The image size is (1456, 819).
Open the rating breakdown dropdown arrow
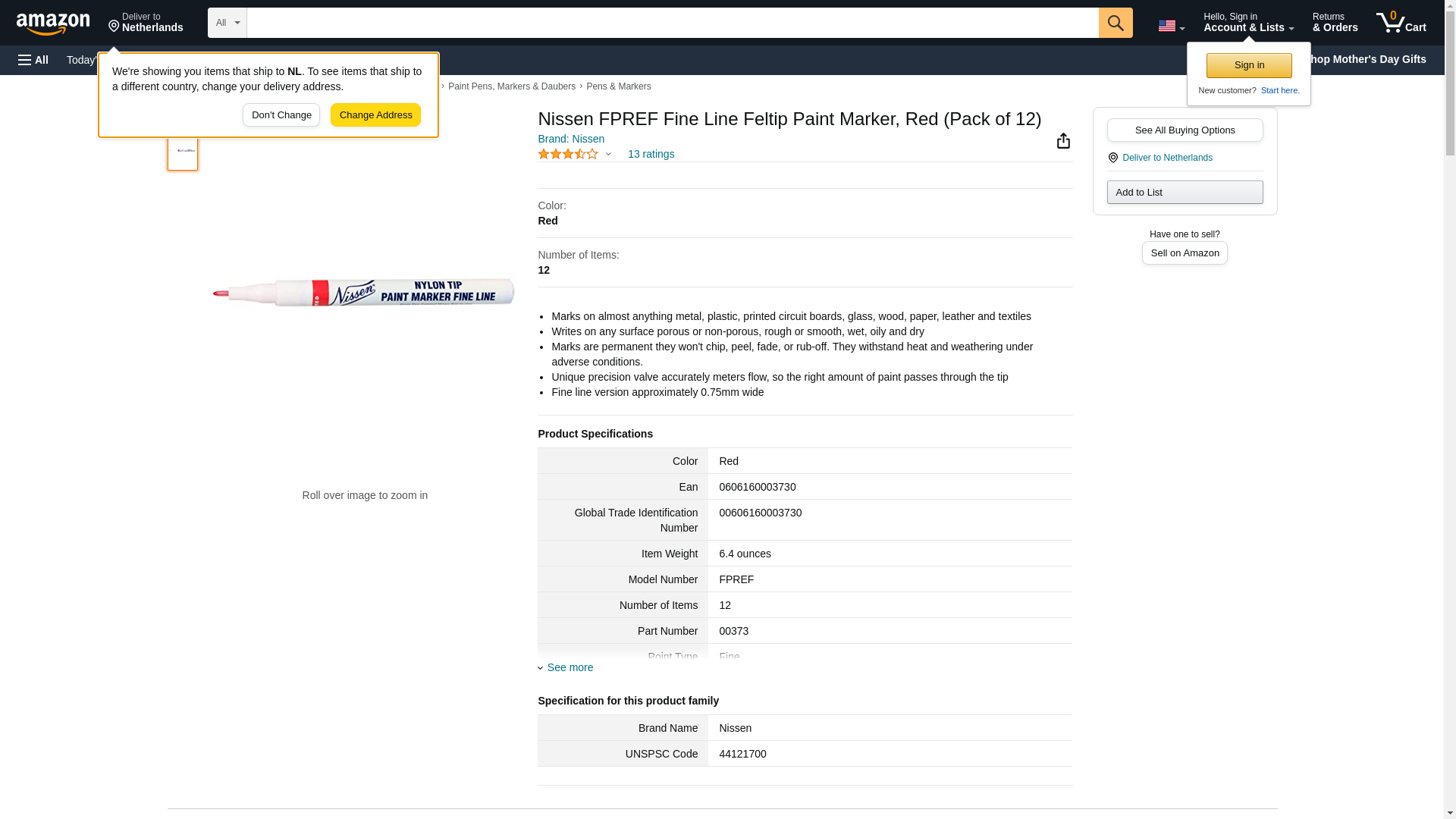(x=608, y=154)
